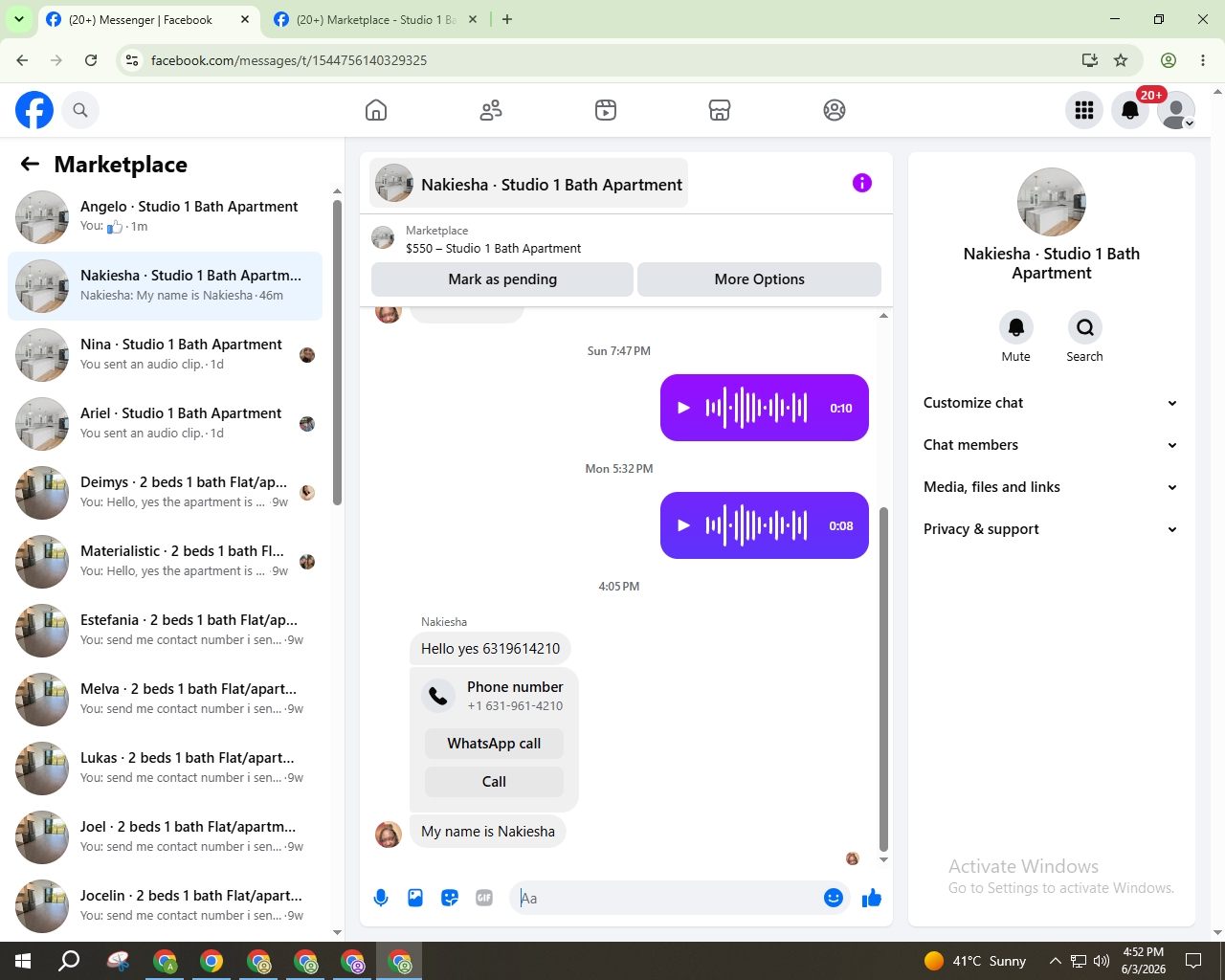Click the WhatsApp call button

(494, 744)
